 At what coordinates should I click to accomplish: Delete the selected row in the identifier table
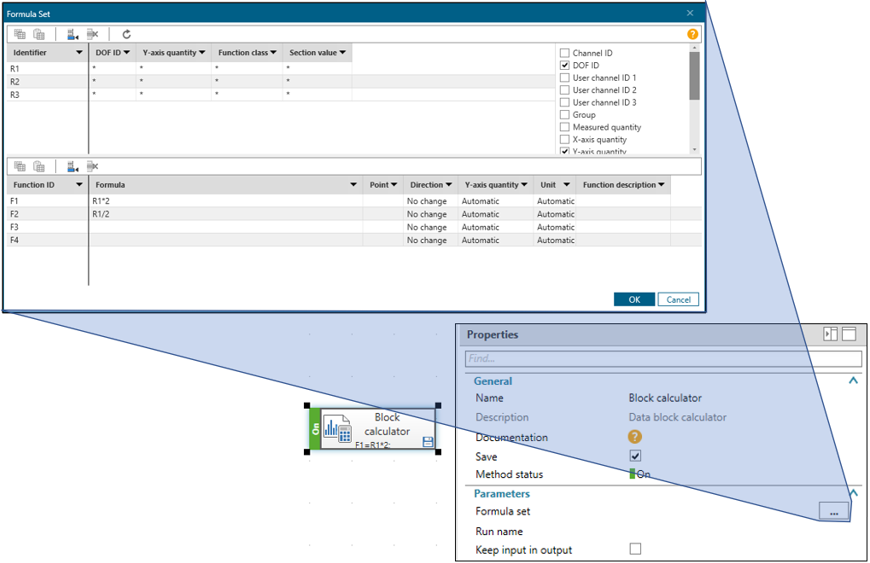93,34
